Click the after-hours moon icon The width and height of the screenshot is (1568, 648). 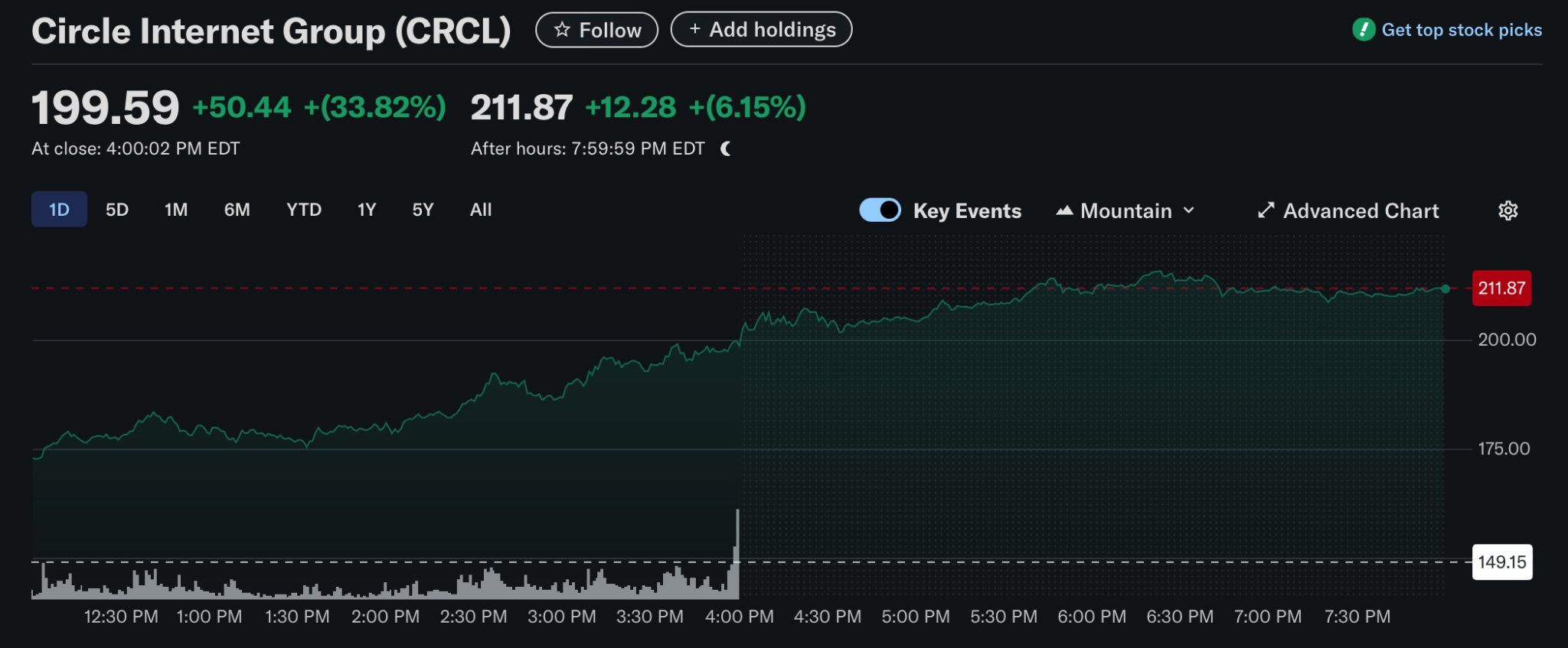[725, 148]
